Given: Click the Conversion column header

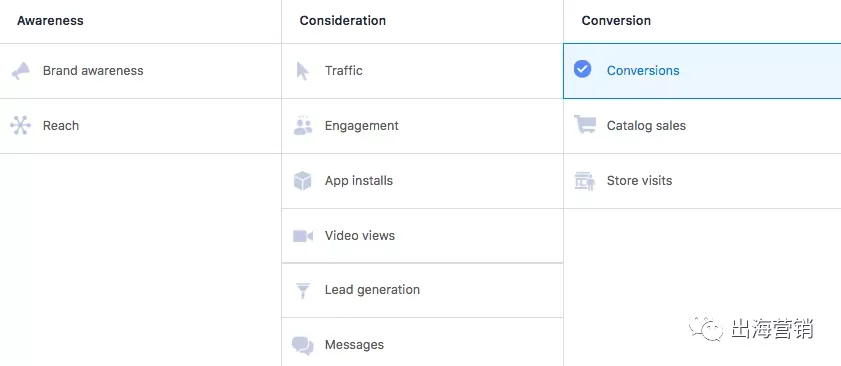Looking at the screenshot, I should pos(616,21).
